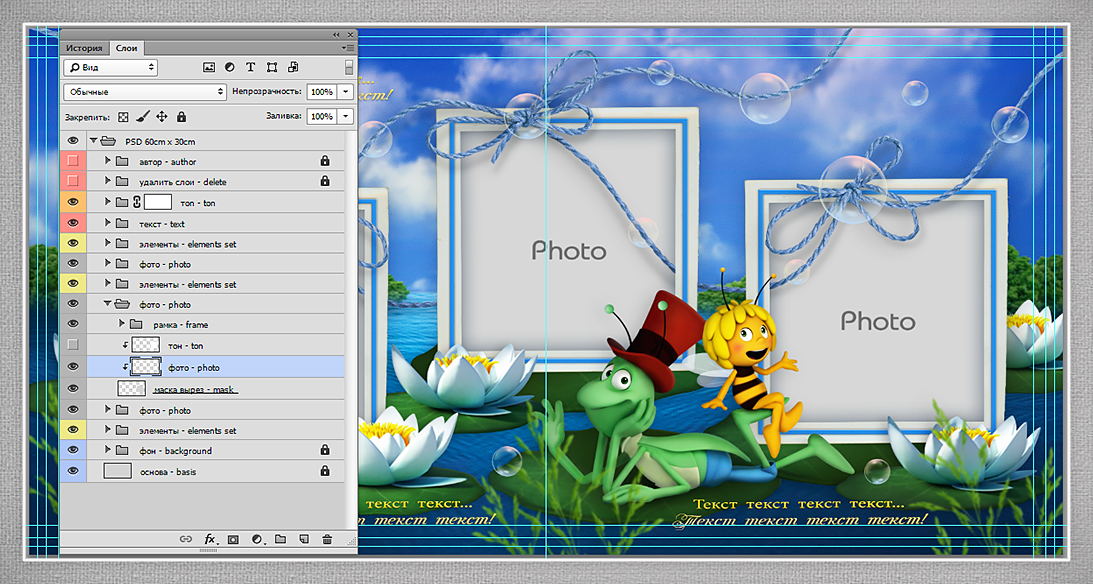Open the Обычные blend mode dropdown
This screenshot has height=584, width=1093.
coord(145,92)
